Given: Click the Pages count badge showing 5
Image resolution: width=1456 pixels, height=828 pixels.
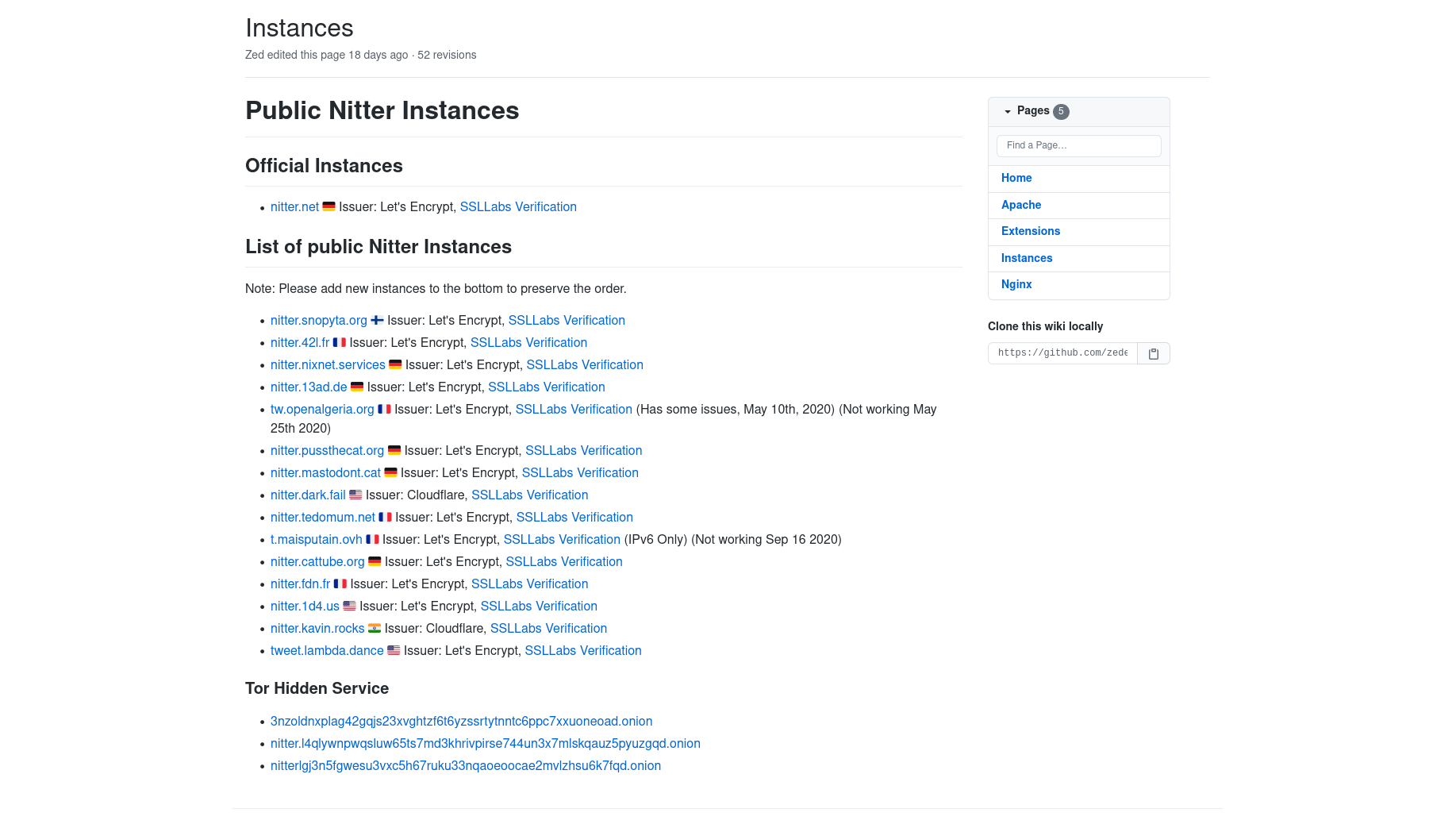Looking at the screenshot, I should click(1061, 111).
